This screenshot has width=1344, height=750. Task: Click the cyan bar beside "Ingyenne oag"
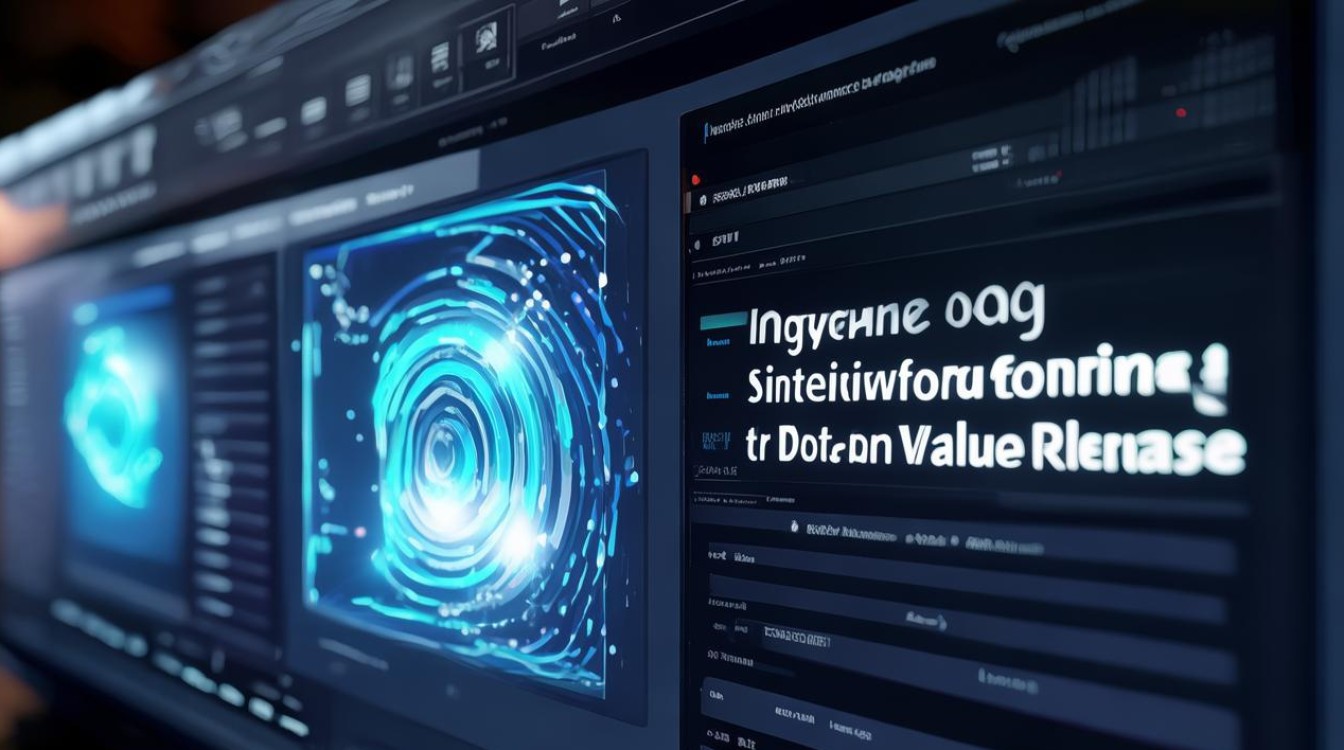click(x=723, y=320)
